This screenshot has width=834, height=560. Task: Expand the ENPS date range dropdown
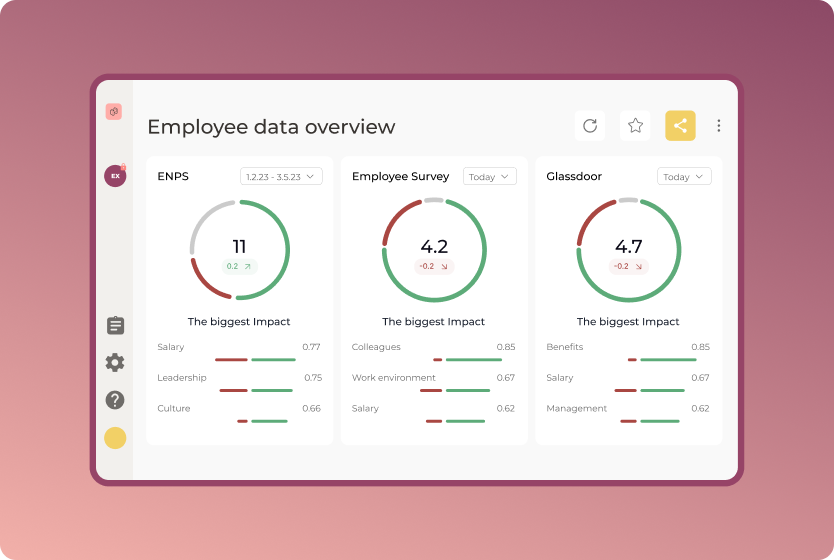(281, 177)
